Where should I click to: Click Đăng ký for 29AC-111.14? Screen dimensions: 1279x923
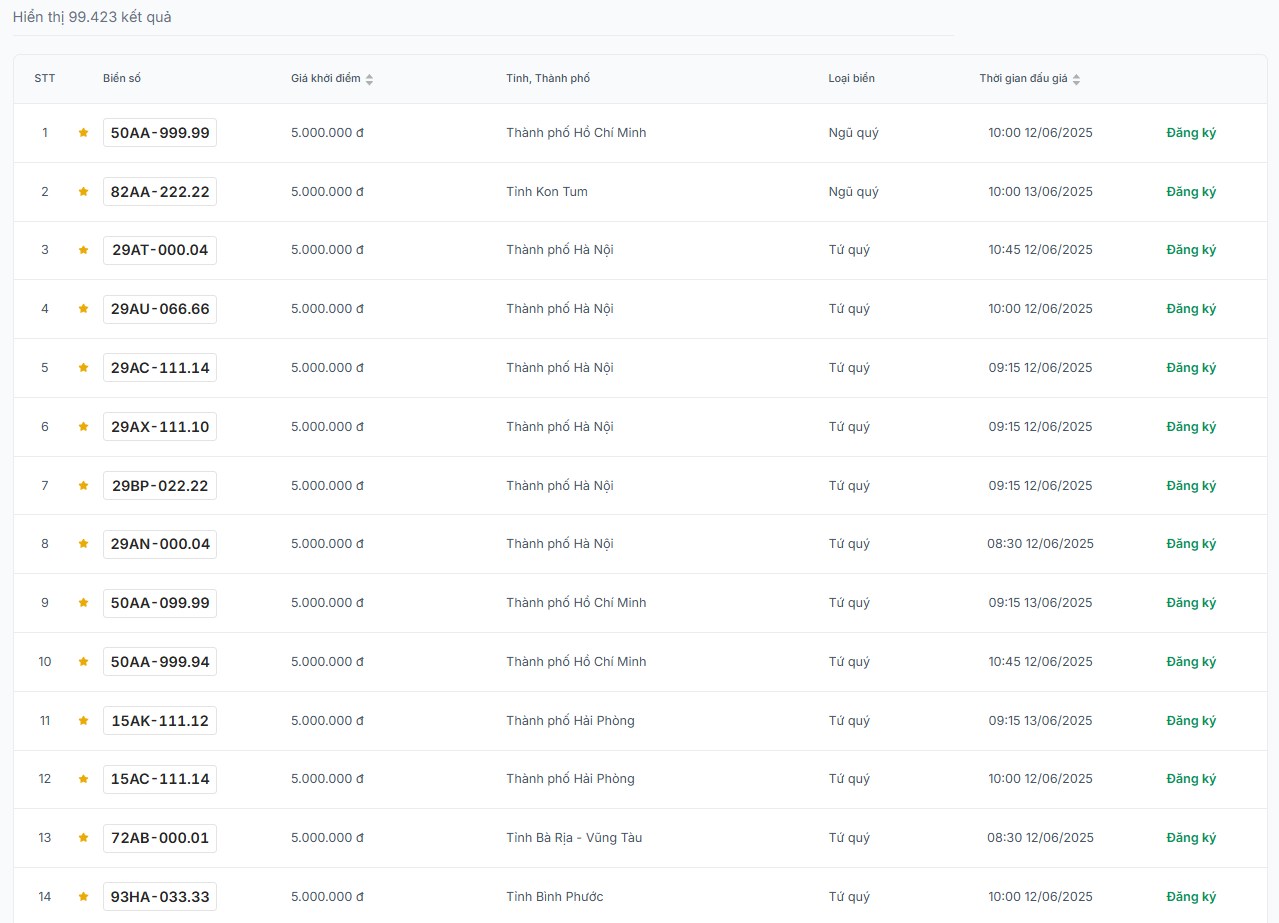pos(1191,368)
